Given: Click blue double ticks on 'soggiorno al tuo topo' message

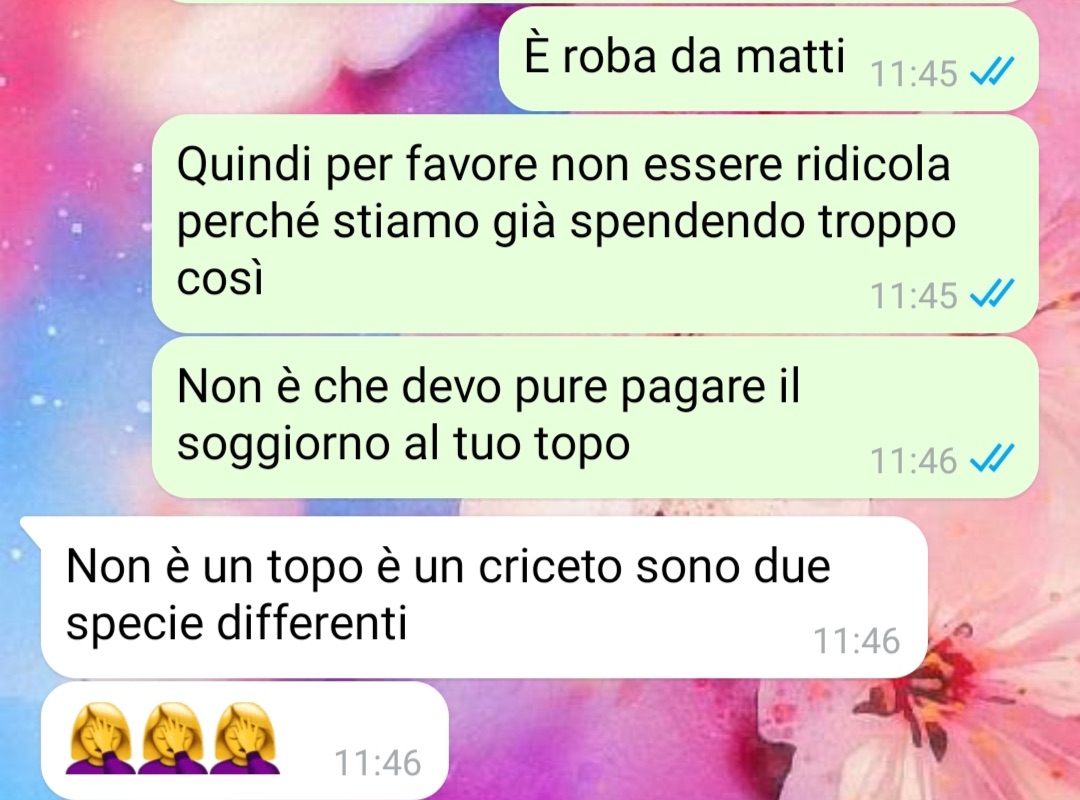Looking at the screenshot, I should [x=992, y=459].
